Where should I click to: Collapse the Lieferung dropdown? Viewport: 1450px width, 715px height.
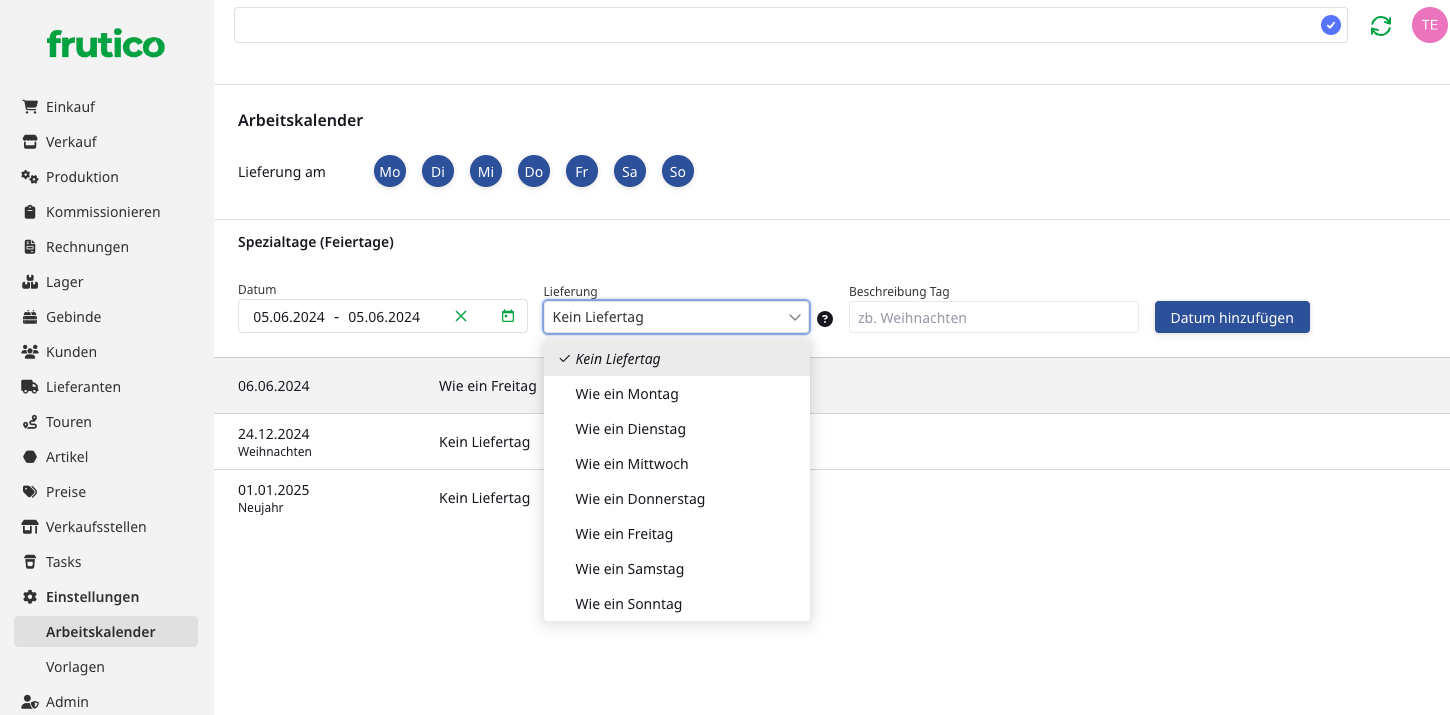coord(795,317)
